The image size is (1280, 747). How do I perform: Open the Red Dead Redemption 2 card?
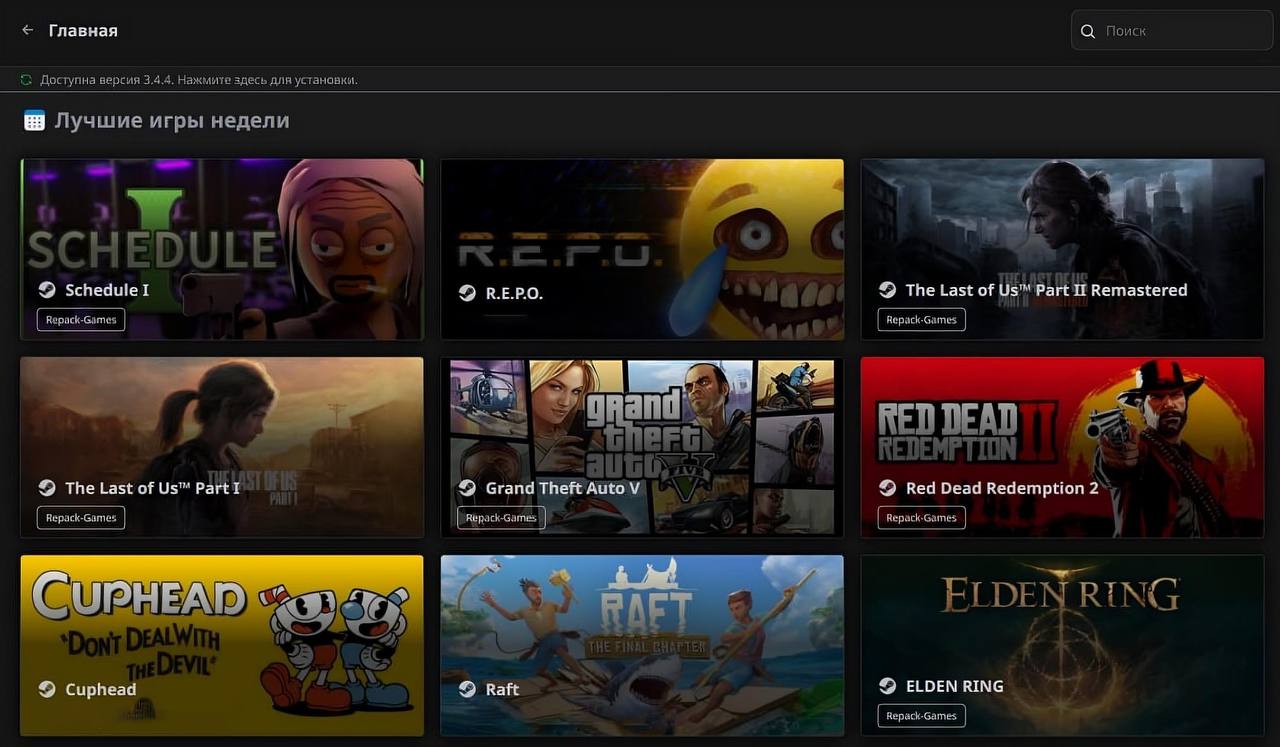[1062, 430]
